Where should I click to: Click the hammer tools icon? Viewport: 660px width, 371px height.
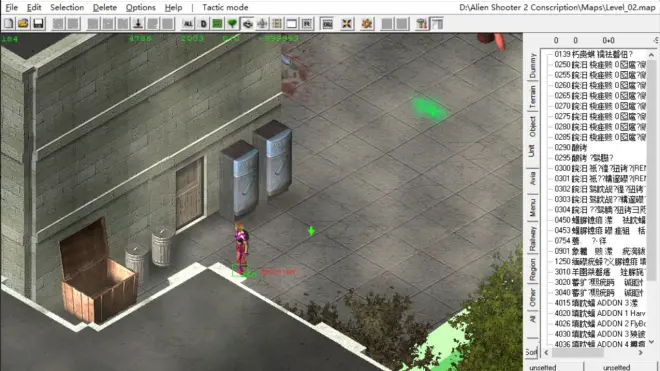(421, 24)
